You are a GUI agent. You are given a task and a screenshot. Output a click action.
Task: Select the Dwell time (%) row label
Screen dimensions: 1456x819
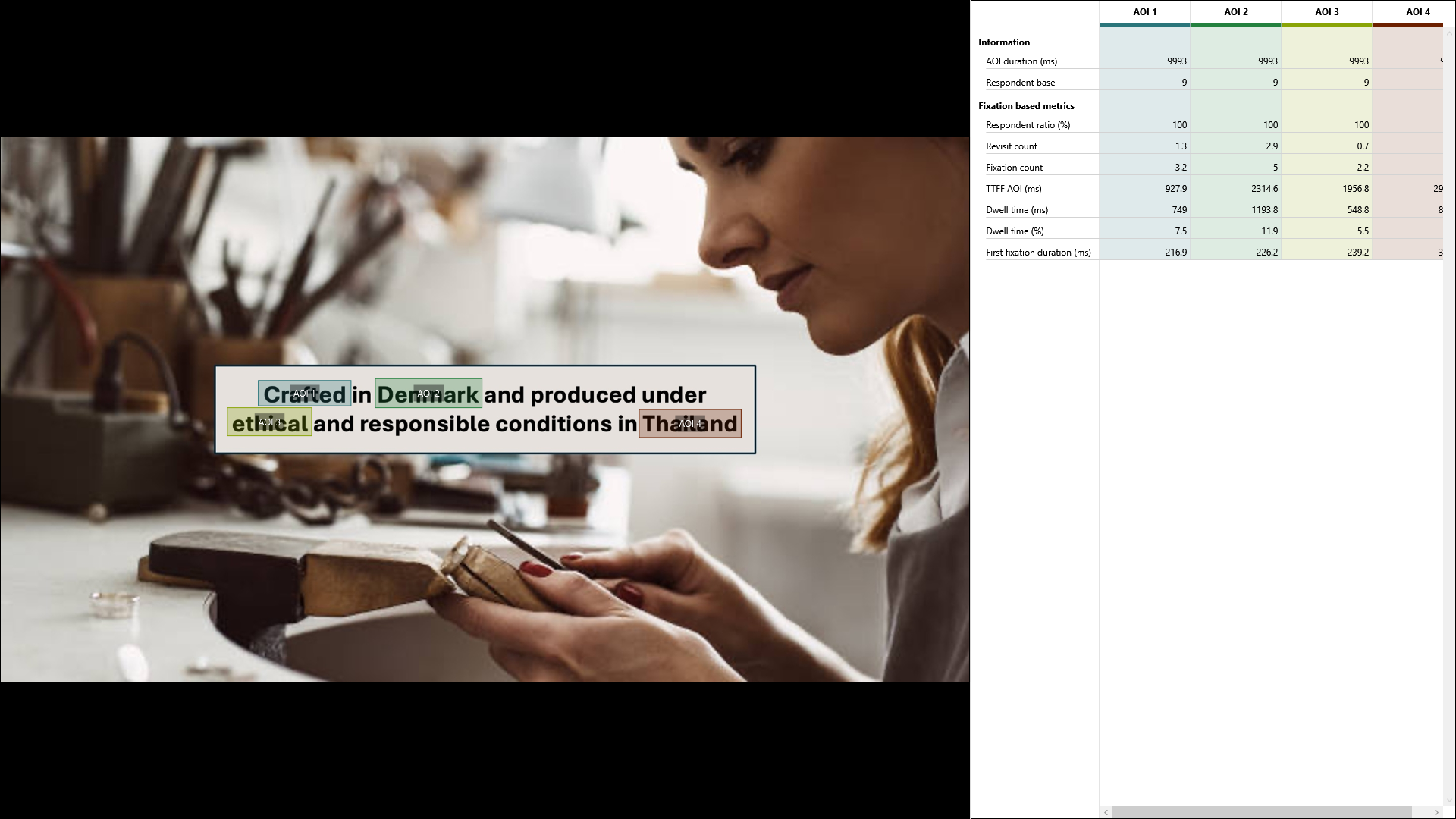(1015, 231)
